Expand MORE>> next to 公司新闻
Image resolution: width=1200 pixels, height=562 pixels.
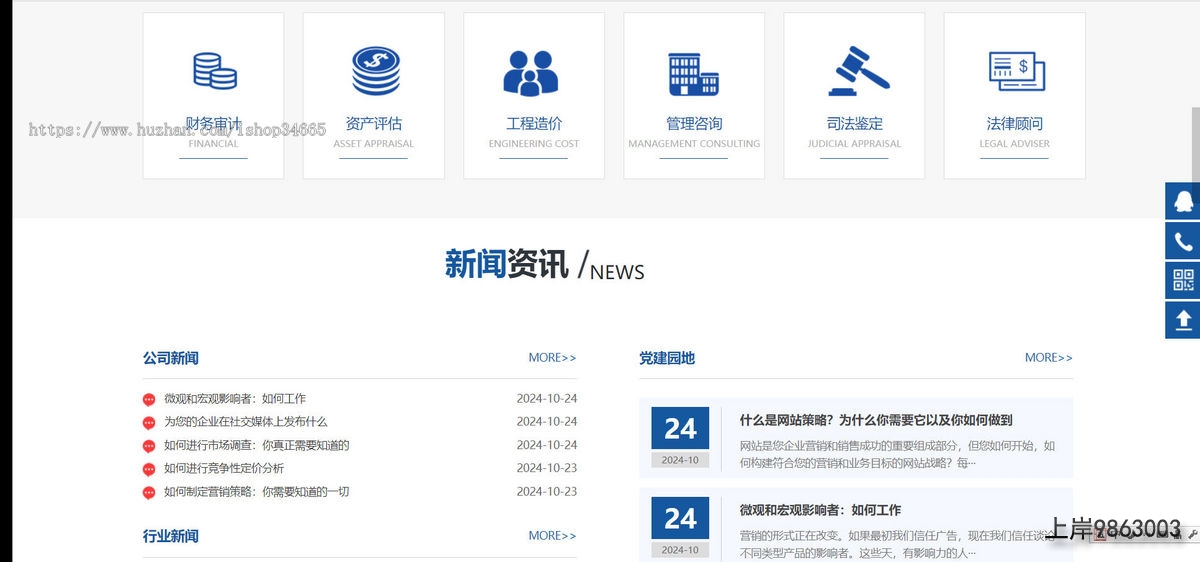tap(552, 358)
